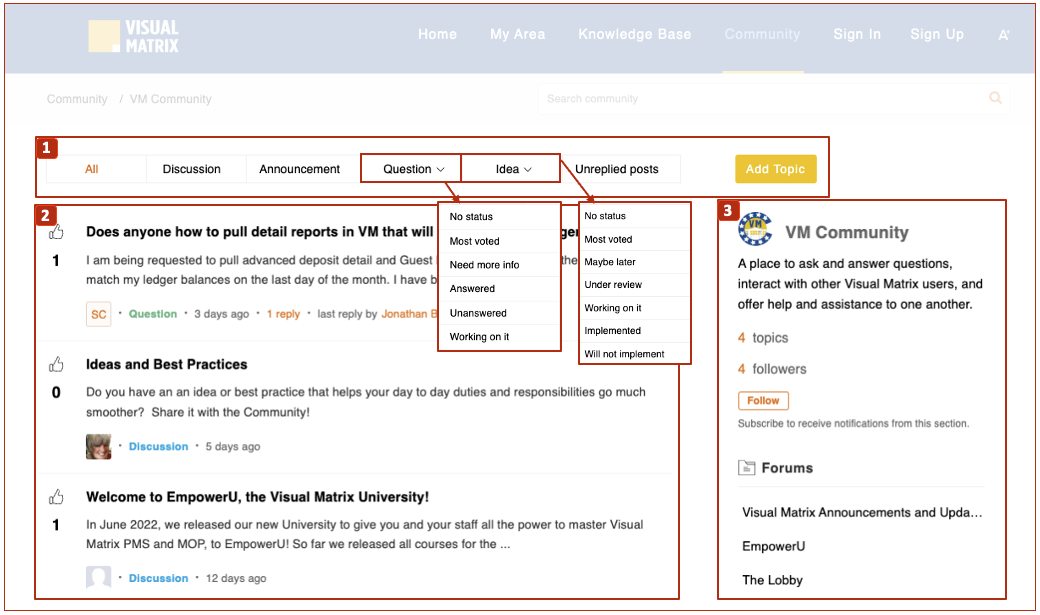Choose Implemented in Idea status list
1040x615 pixels.
(612, 331)
